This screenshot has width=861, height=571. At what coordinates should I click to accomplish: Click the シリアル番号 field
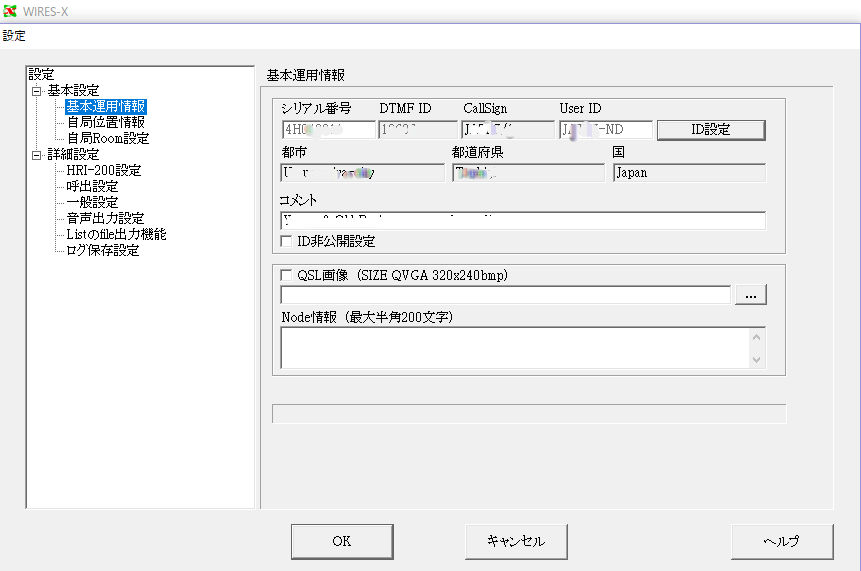(328, 130)
